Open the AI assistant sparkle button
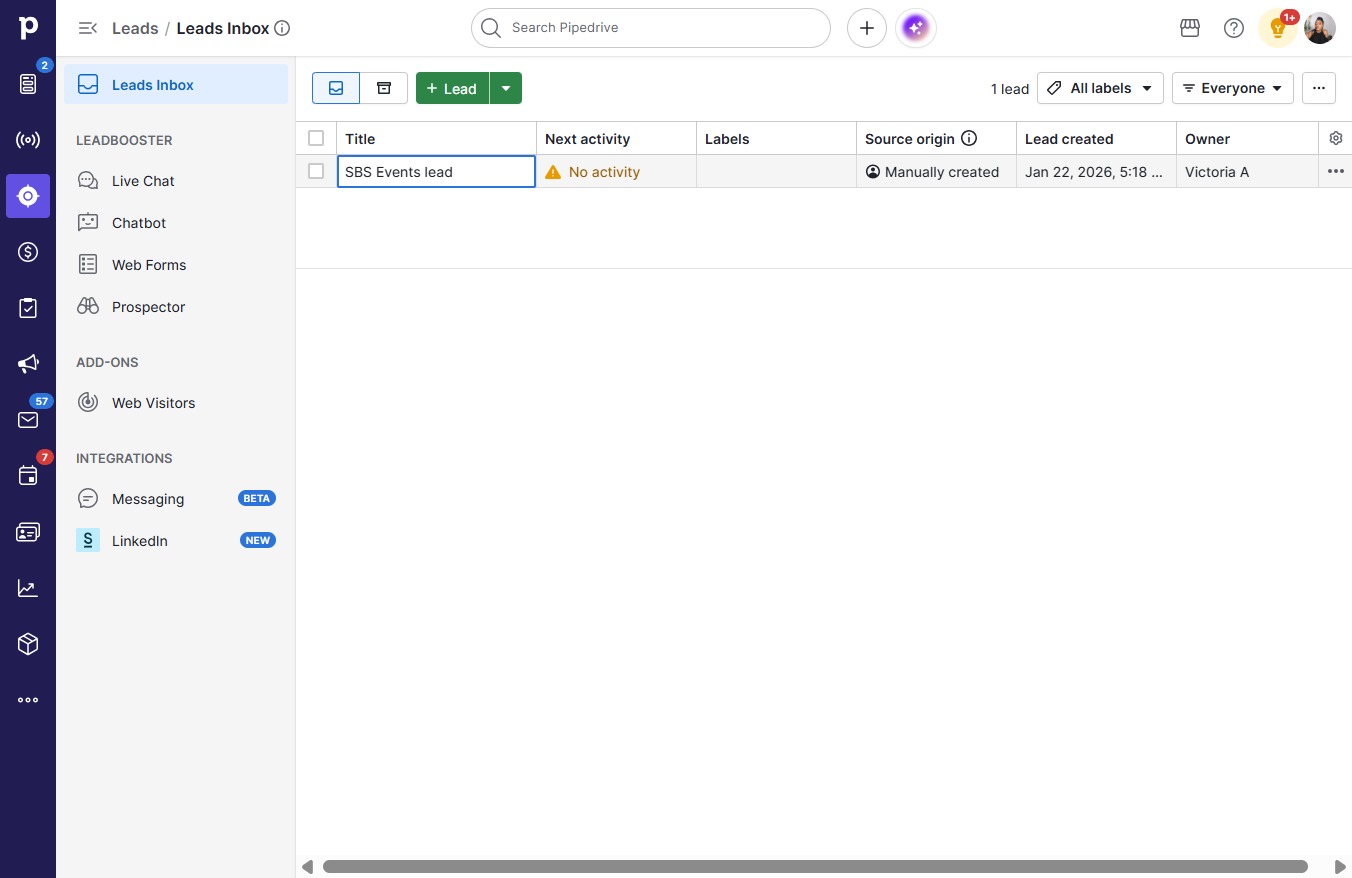 916,28
